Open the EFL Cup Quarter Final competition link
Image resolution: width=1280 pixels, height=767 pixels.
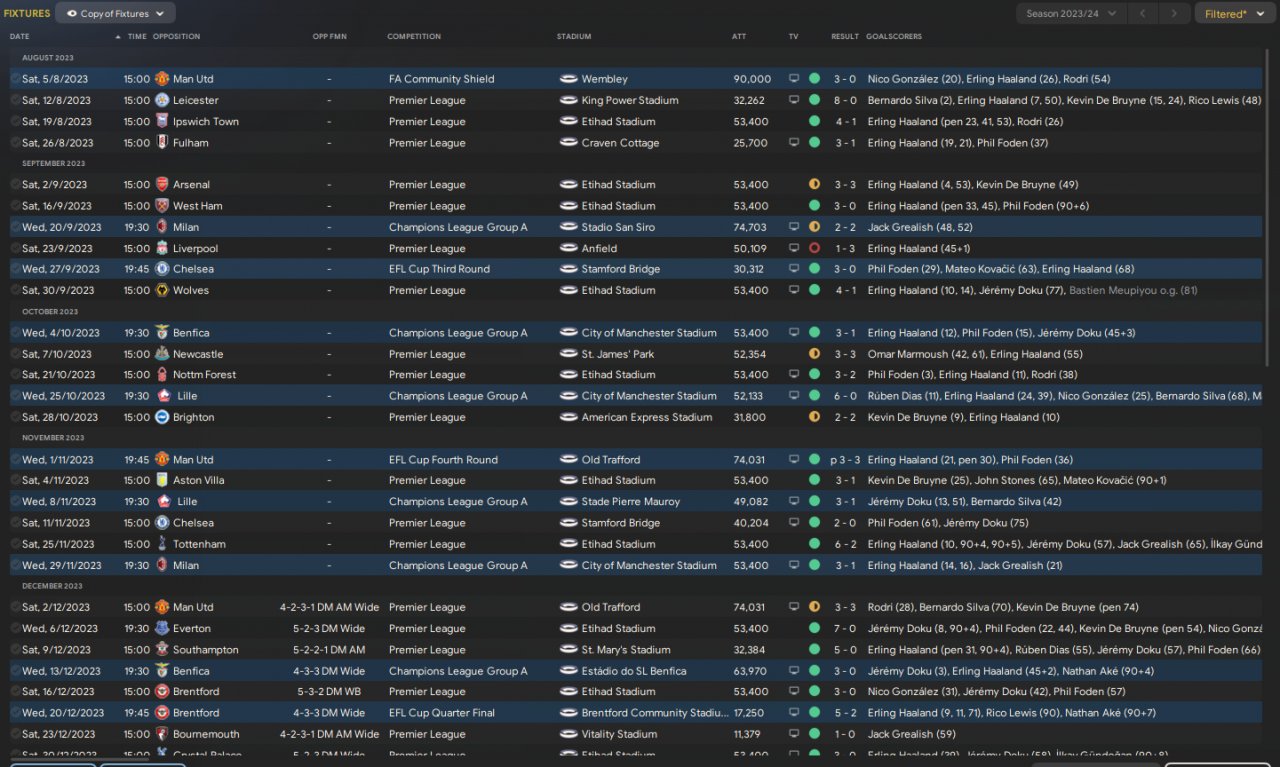coord(442,713)
